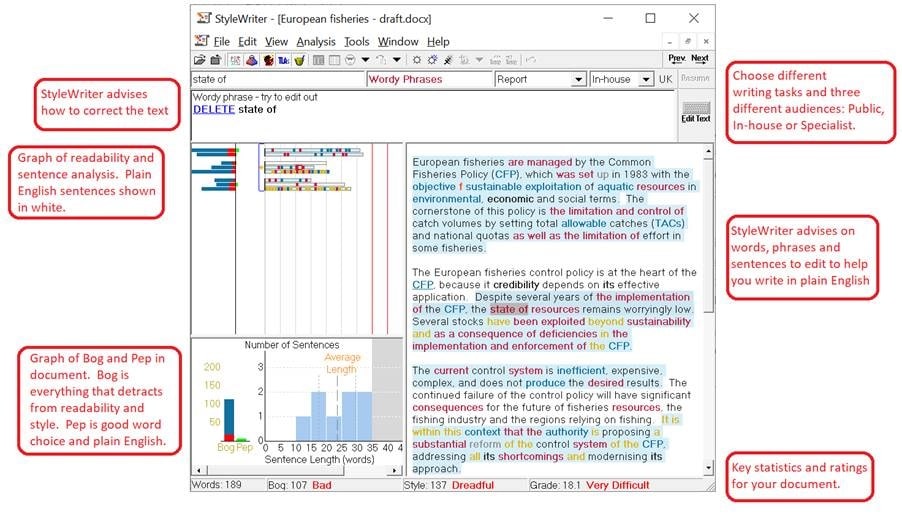
Task: Click the second panel layout icon
Action: (x=334, y=60)
